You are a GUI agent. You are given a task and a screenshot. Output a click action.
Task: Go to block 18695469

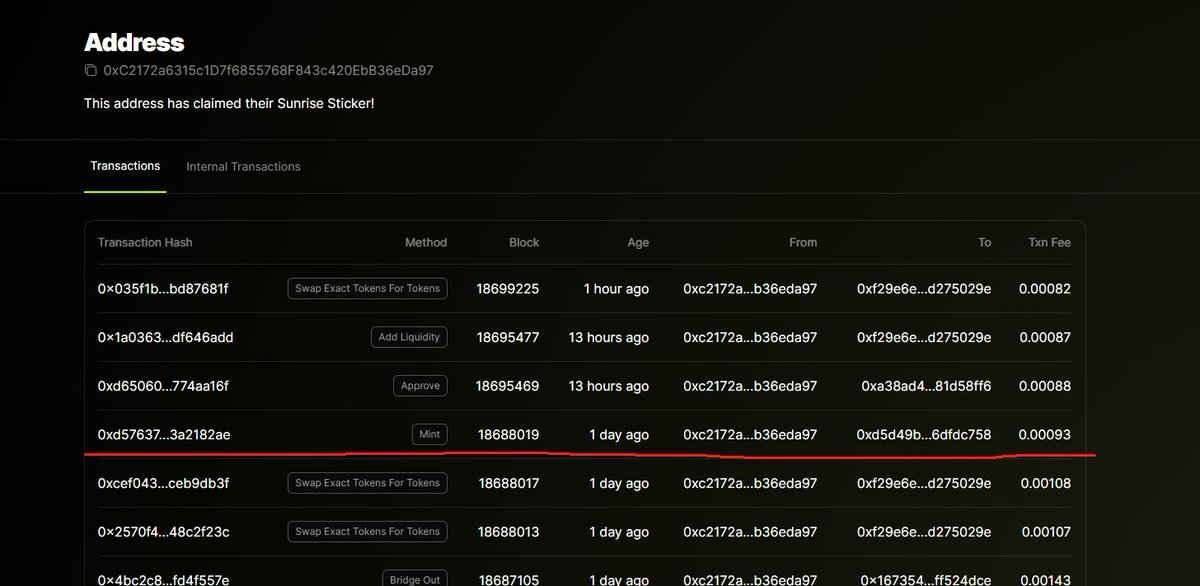pyautogui.click(x=507, y=386)
